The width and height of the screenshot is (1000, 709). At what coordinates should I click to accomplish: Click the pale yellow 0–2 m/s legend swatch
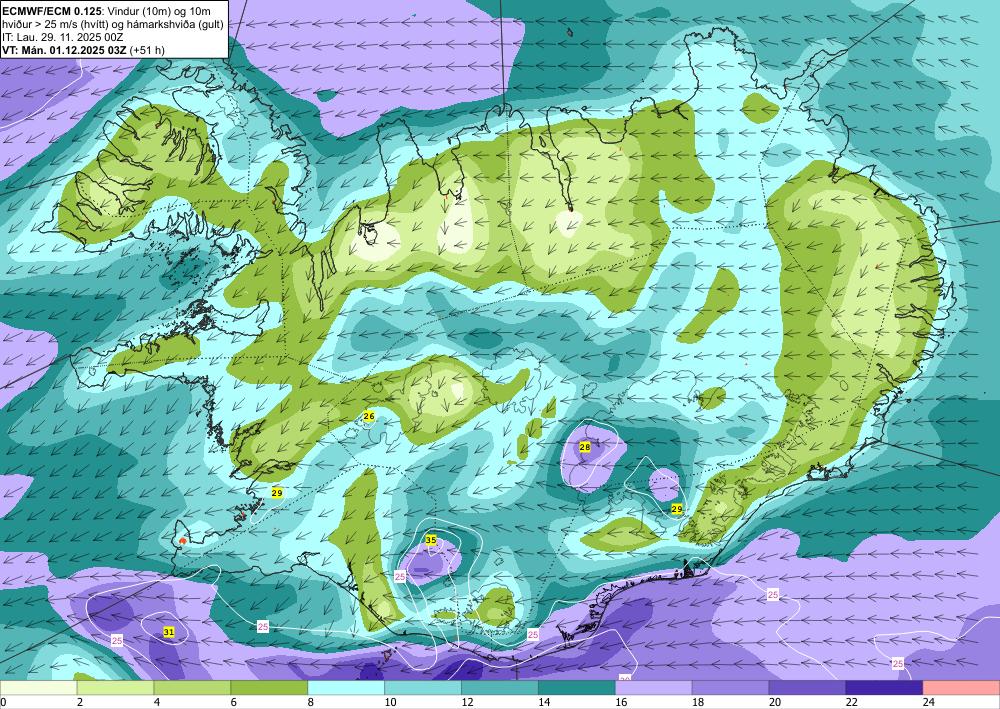[x=38, y=688]
